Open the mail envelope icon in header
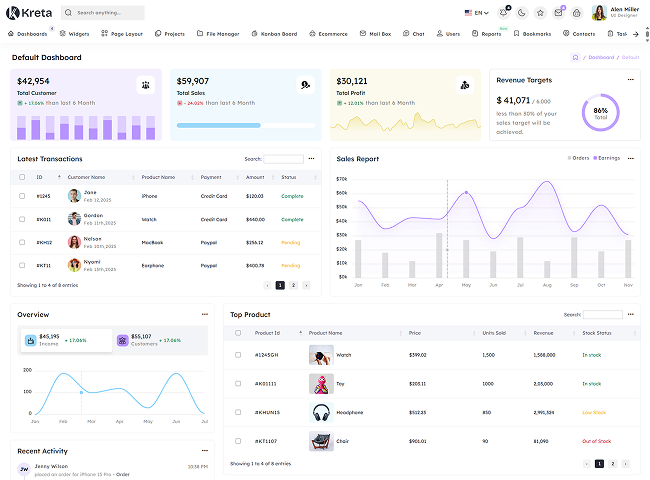 (x=558, y=13)
